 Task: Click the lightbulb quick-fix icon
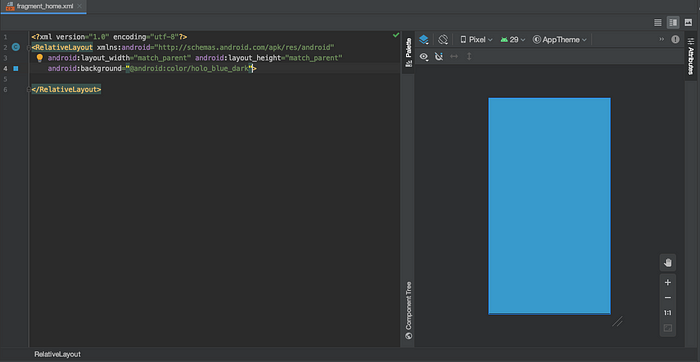pyautogui.click(x=39, y=58)
